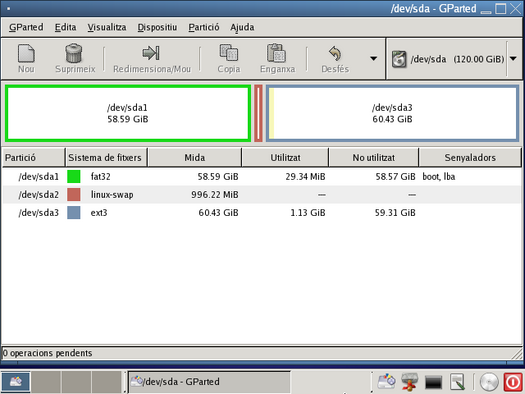Click the green fat32 color swatch

click(x=74, y=176)
